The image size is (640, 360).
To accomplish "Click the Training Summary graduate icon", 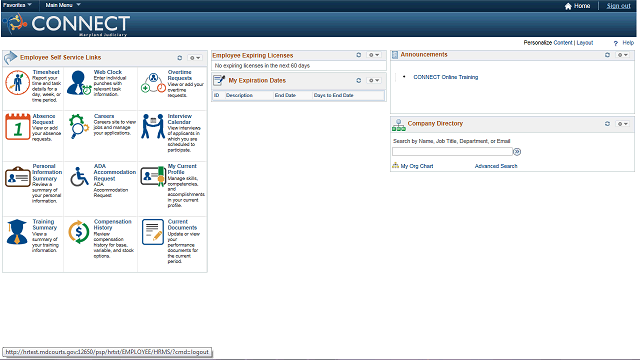I will pyautogui.click(x=17, y=232).
